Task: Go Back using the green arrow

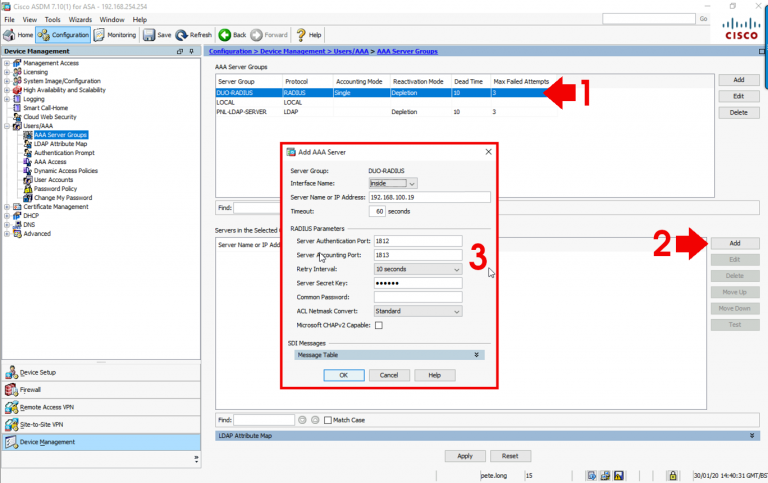Action: tap(232, 35)
